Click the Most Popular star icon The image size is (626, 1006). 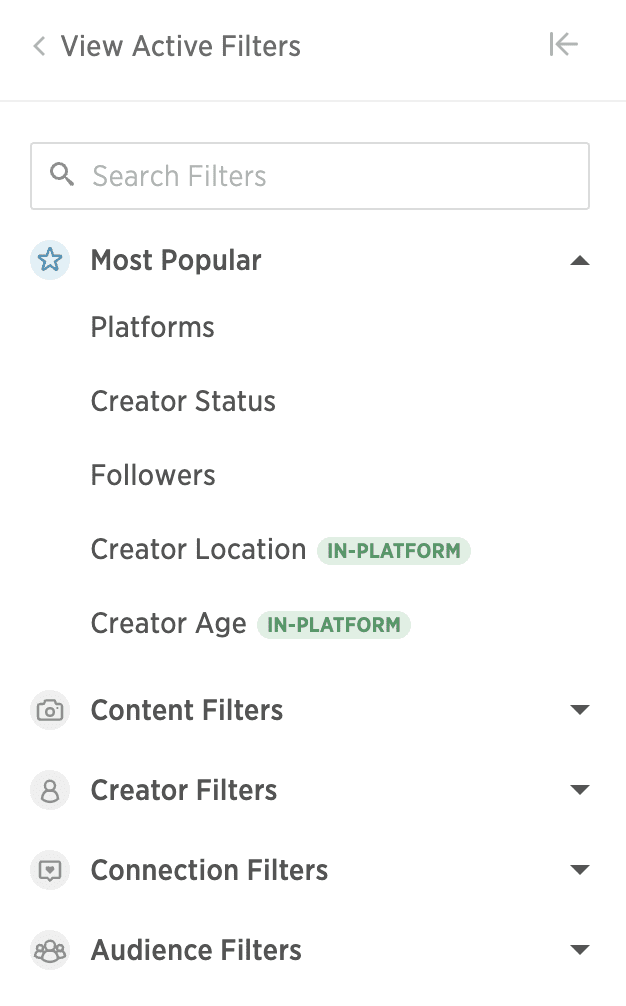pos(50,260)
